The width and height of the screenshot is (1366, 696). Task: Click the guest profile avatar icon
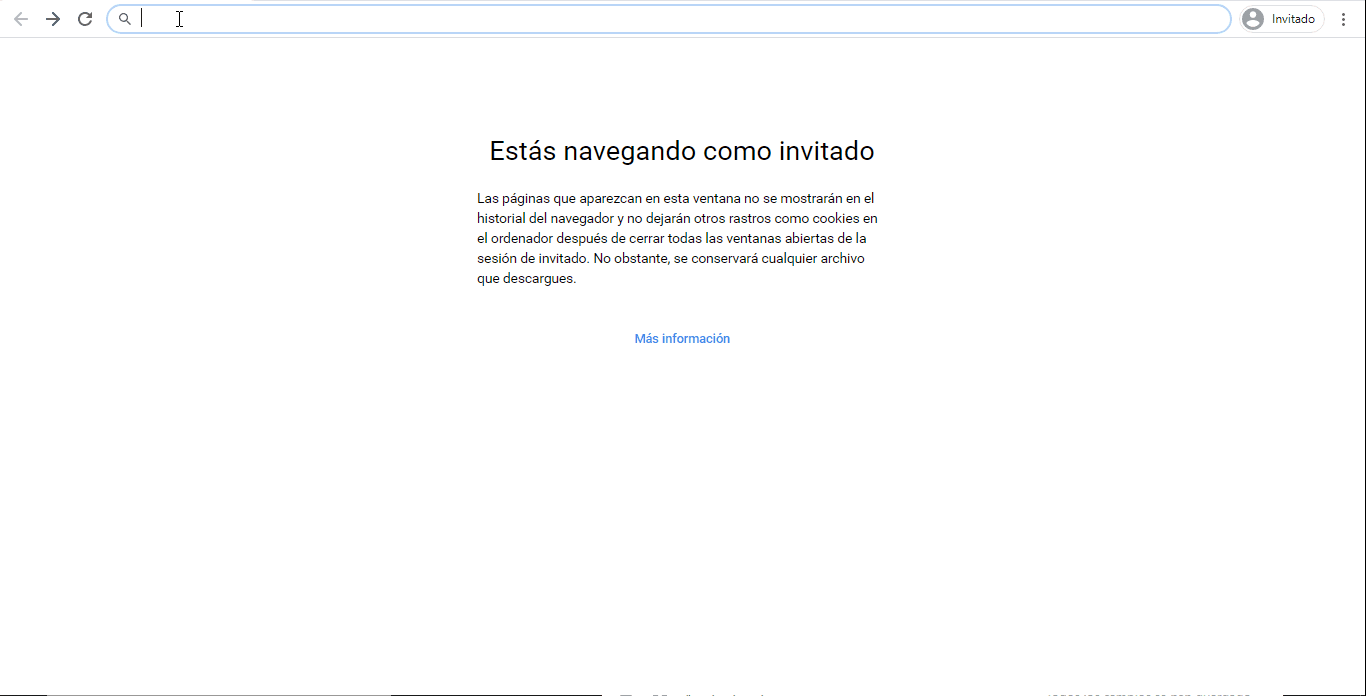(x=1253, y=18)
